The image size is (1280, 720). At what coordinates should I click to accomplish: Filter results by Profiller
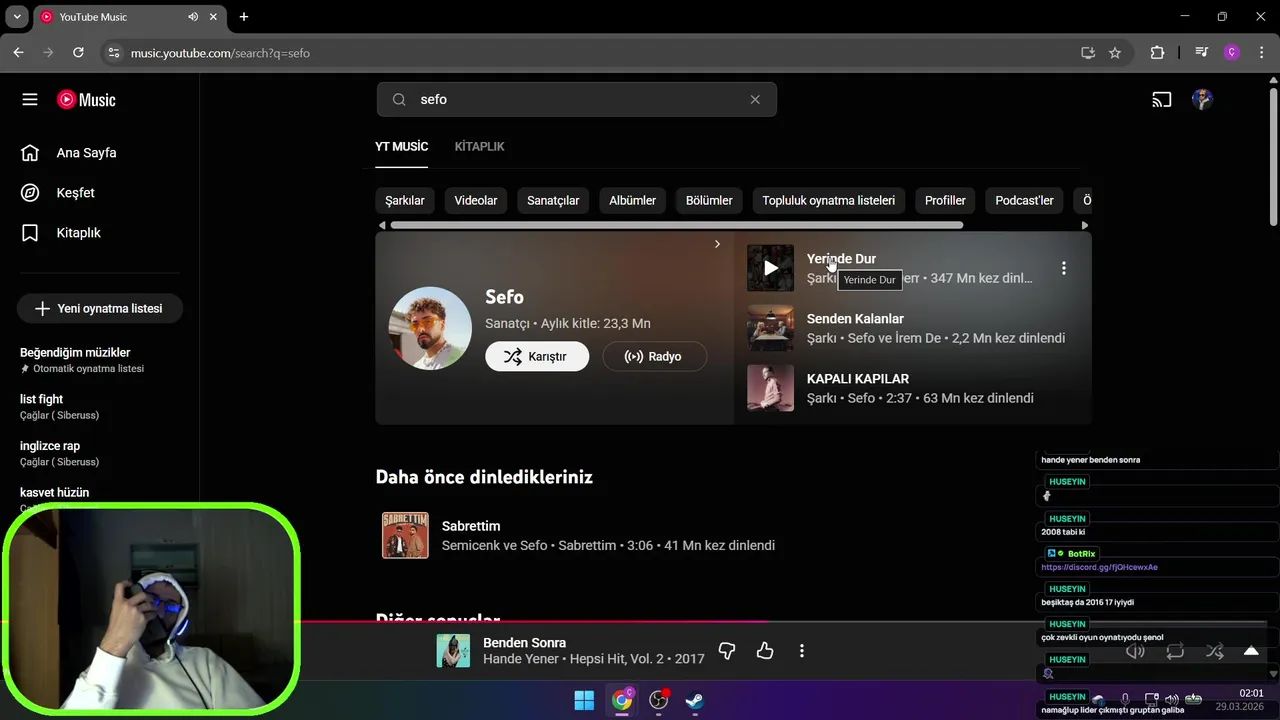945,201
